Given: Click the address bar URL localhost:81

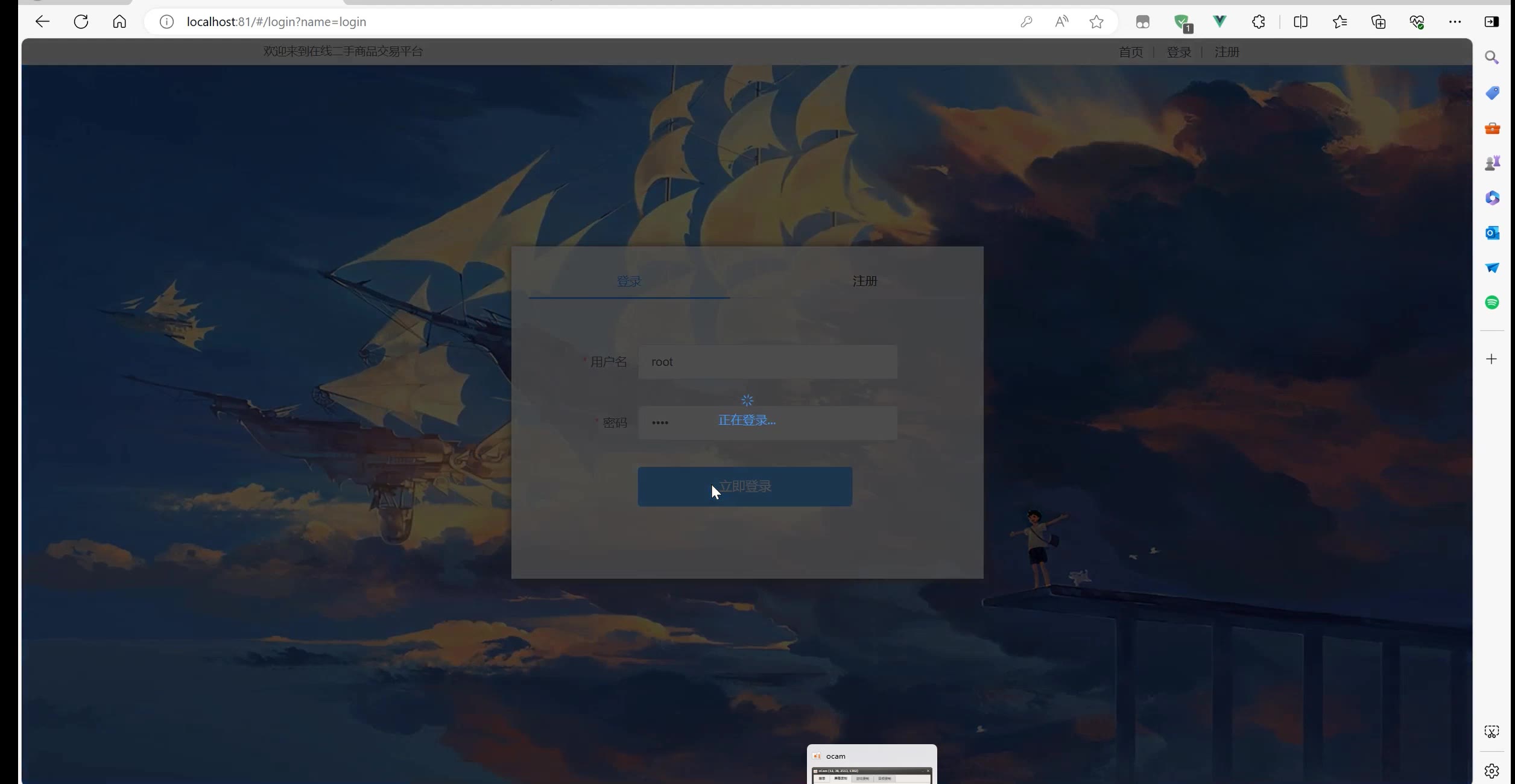Looking at the screenshot, I should [276, 22].
